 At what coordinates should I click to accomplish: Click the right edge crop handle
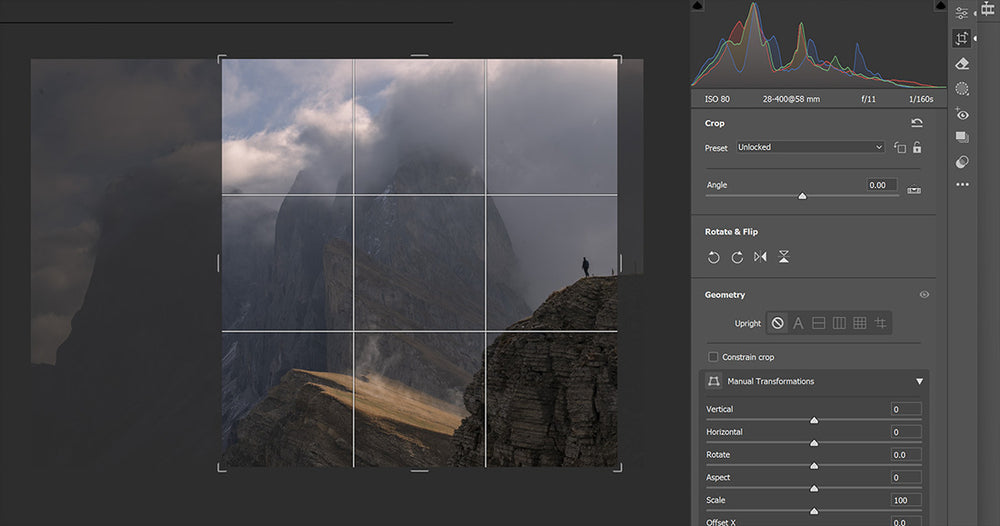(621, 263)
